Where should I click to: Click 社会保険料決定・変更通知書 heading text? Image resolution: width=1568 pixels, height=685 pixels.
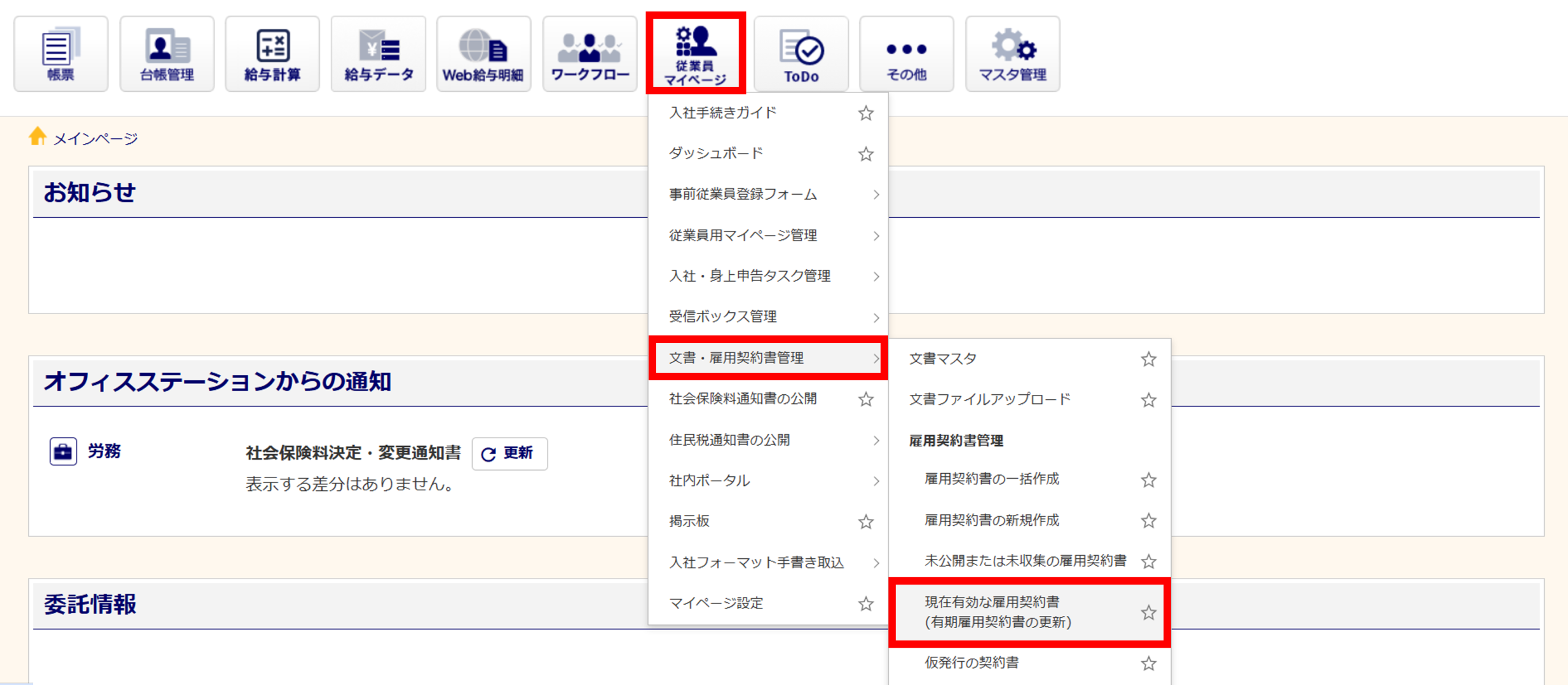(x=353, y=453)
